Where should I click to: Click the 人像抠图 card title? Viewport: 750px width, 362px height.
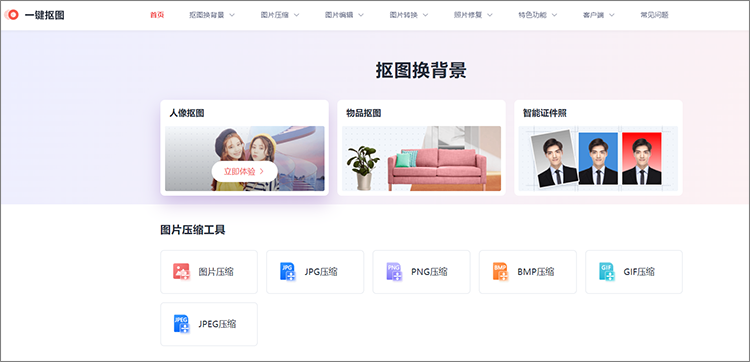pos(187,113)
